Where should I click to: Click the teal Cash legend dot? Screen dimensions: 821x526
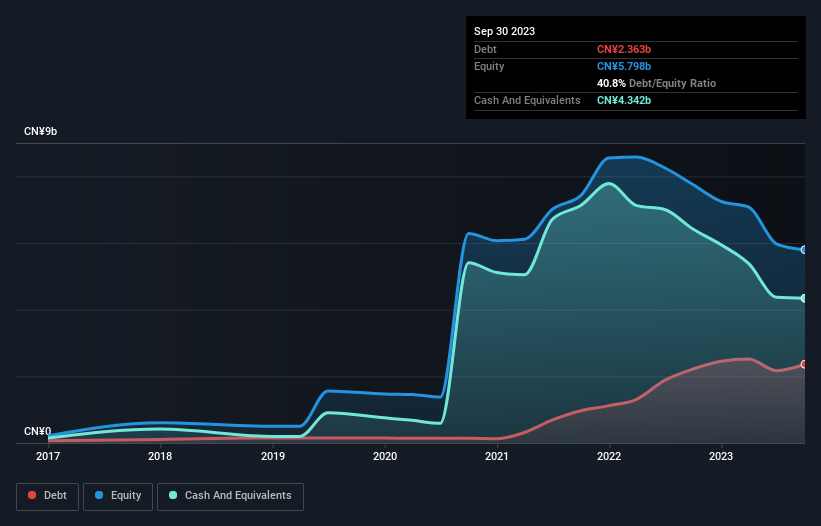[173, 495]
